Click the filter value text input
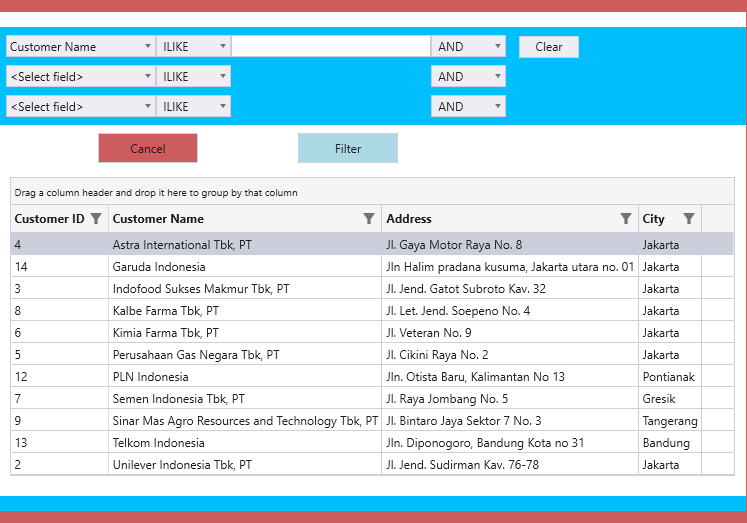This screenshot has width=747, height=523. click(331, 47)
